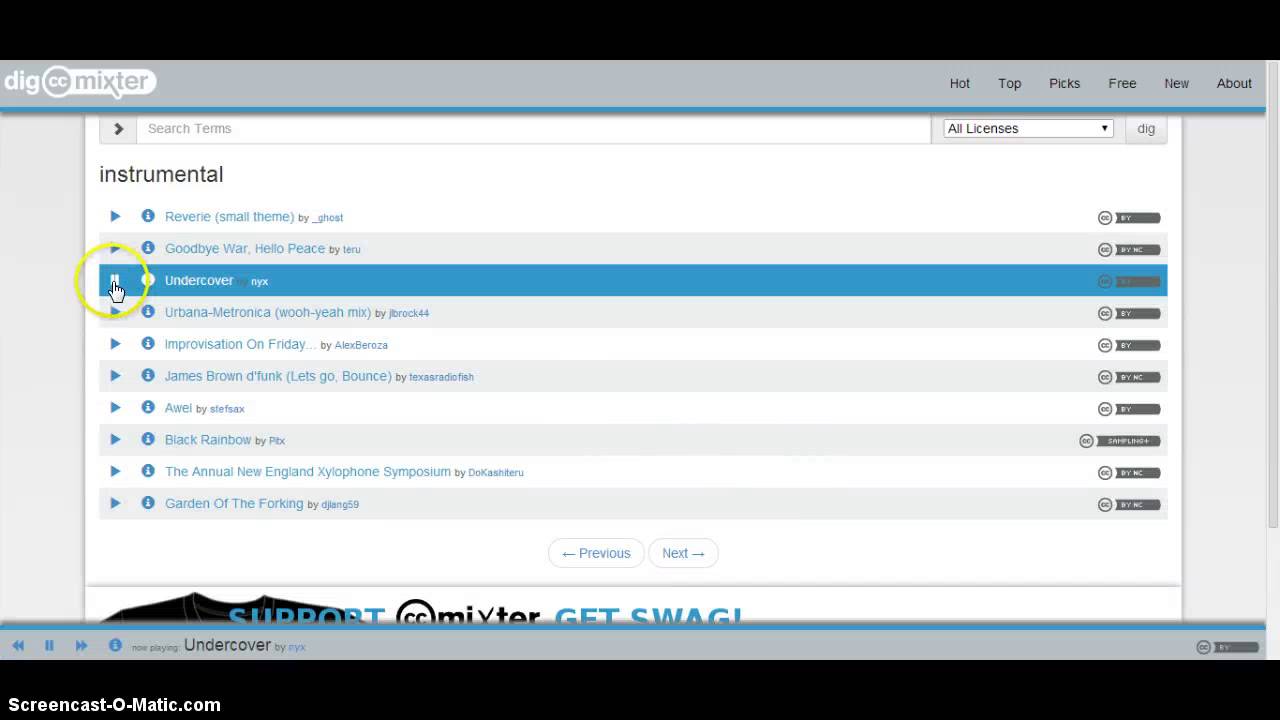The image size is (1280, 720).
Task: Expand search options chevron beside Search Terms
Action: [x=118, y=128]
